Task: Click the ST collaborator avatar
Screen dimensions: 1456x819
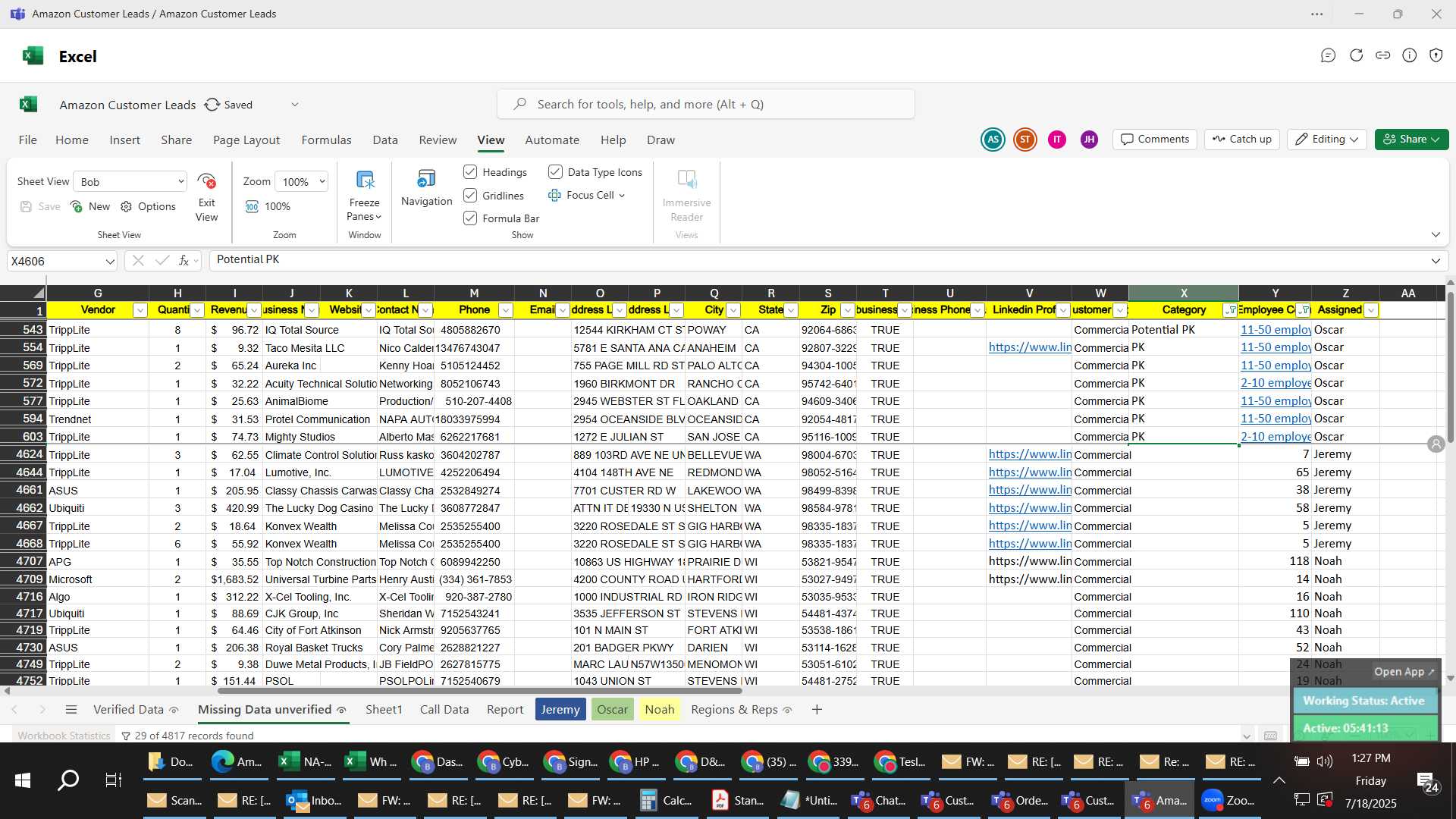Action: [1025, 140]
